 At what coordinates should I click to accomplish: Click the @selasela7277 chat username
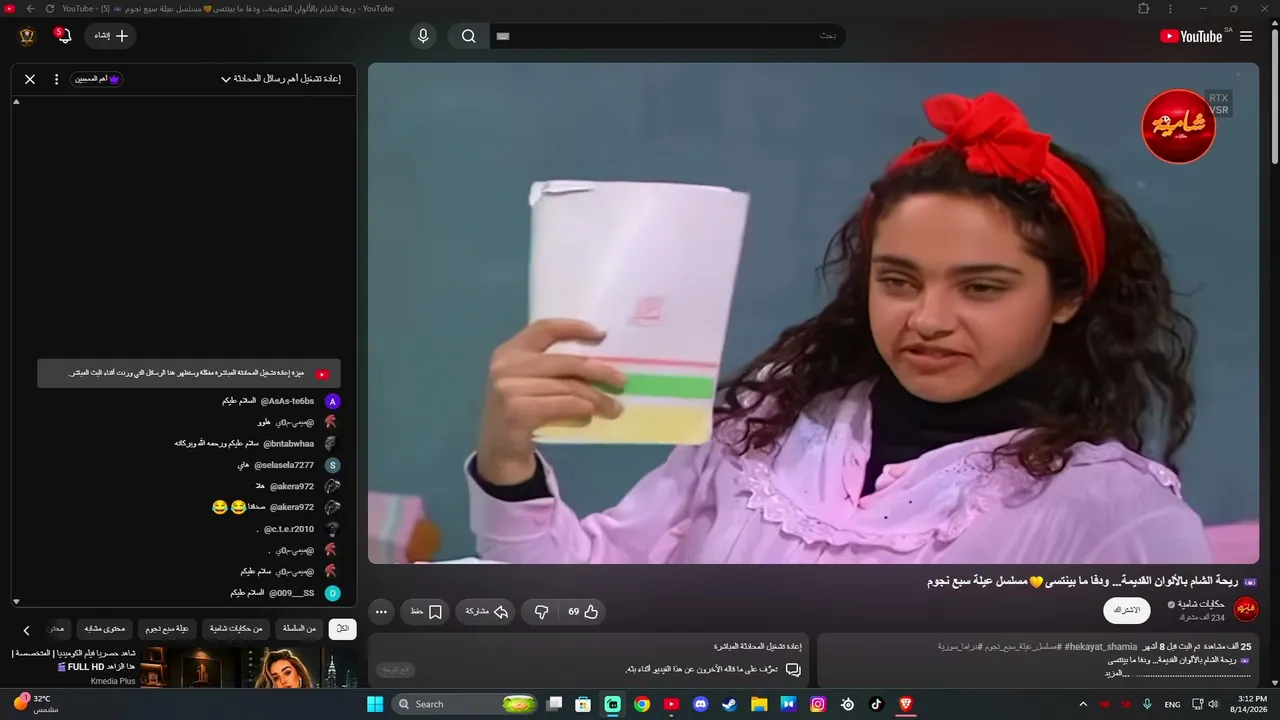coord(284,465)
